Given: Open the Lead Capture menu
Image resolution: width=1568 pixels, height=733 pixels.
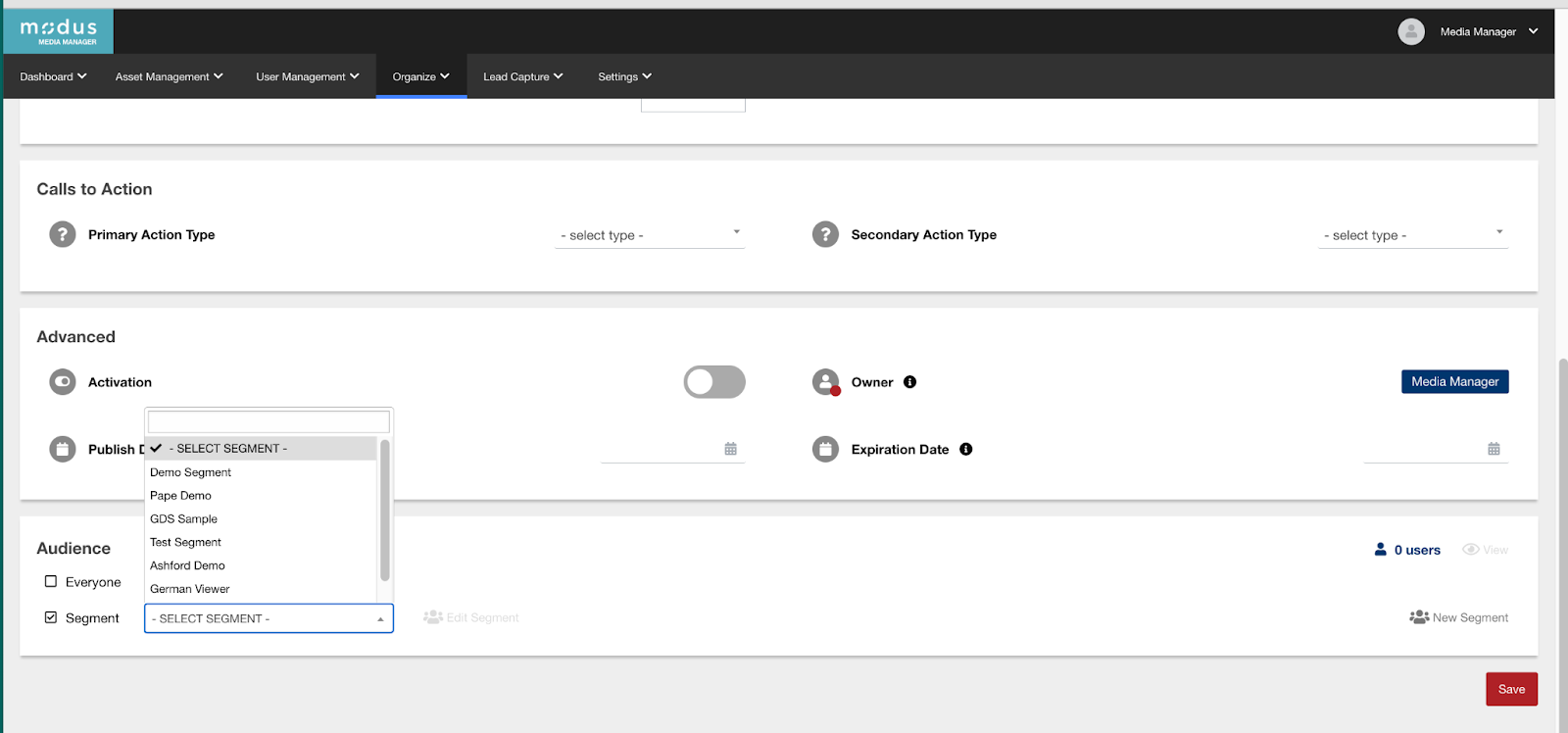Looking at the screenshot, I should (522, 76).
